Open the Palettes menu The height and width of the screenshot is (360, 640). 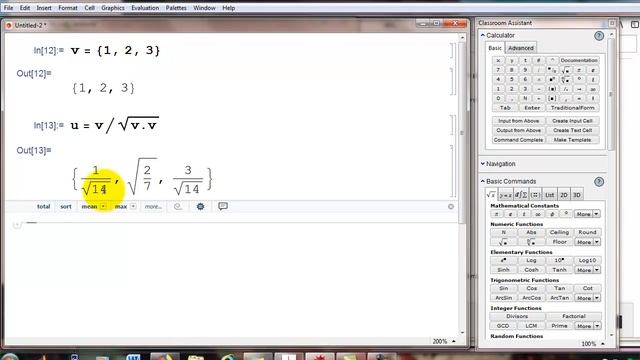tap(176, 8)
